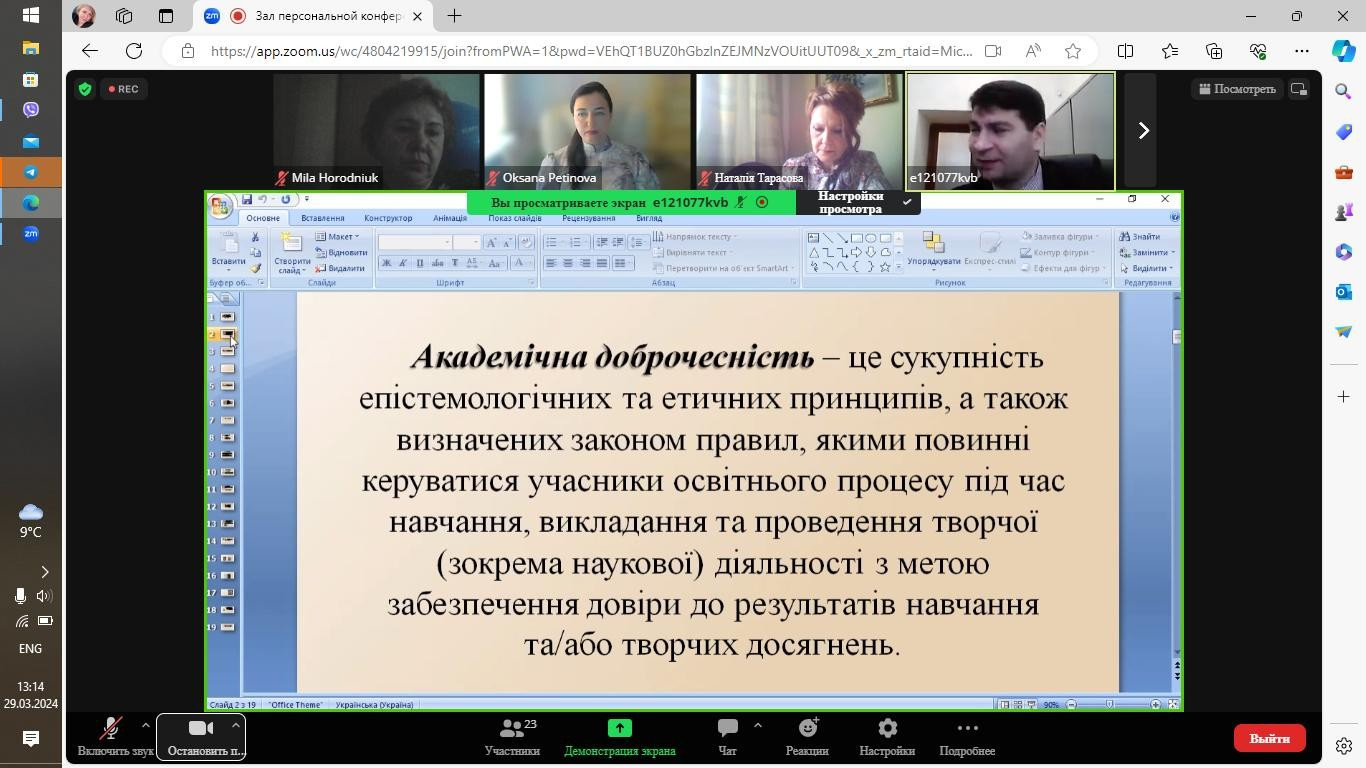Open the font size combo box

click(467, 242)
